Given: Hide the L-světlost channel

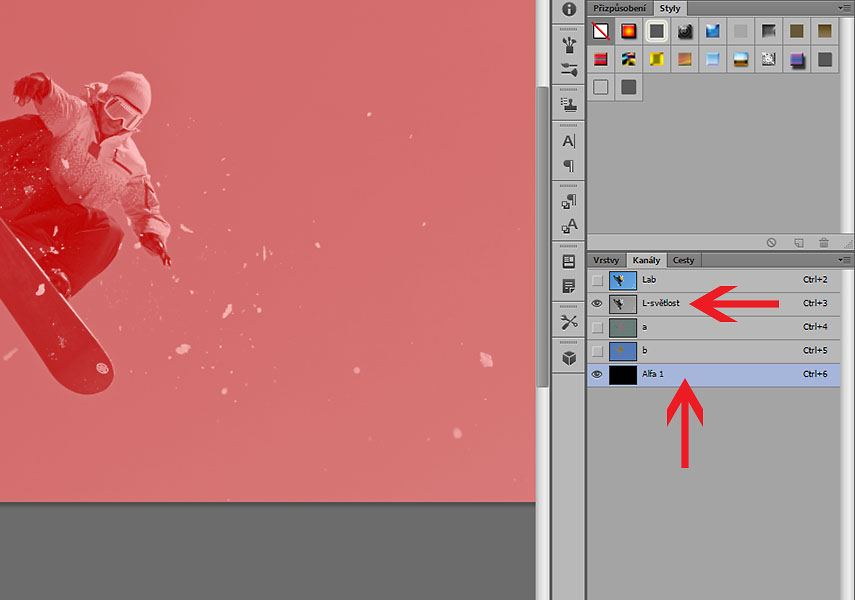Looking at the screenshot, I should 598,303.
